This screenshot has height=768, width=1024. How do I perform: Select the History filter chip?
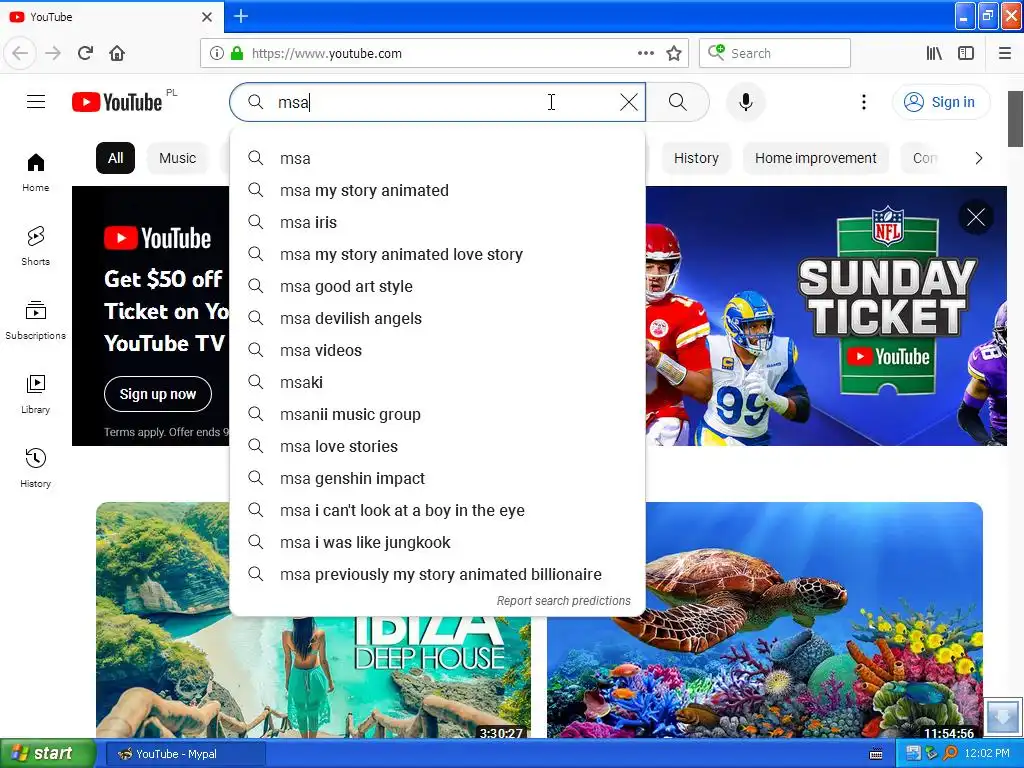click(696, 158)
